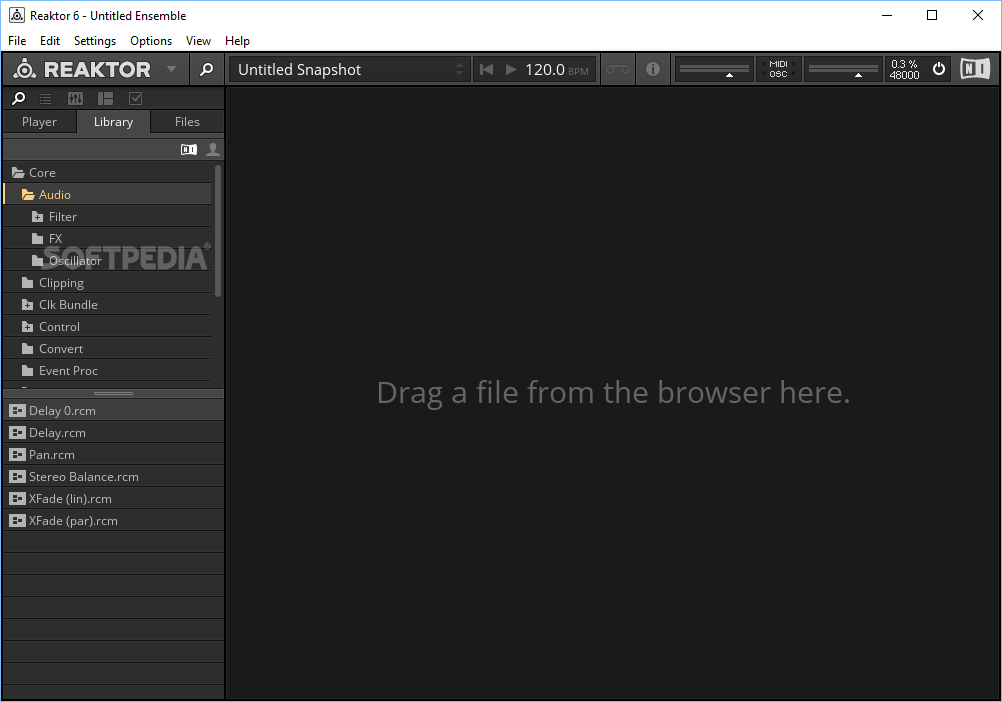Click the Delay 0.rcm module icon
The height and width of the screenshot is (702, 1002).
(x=17, y=411)
